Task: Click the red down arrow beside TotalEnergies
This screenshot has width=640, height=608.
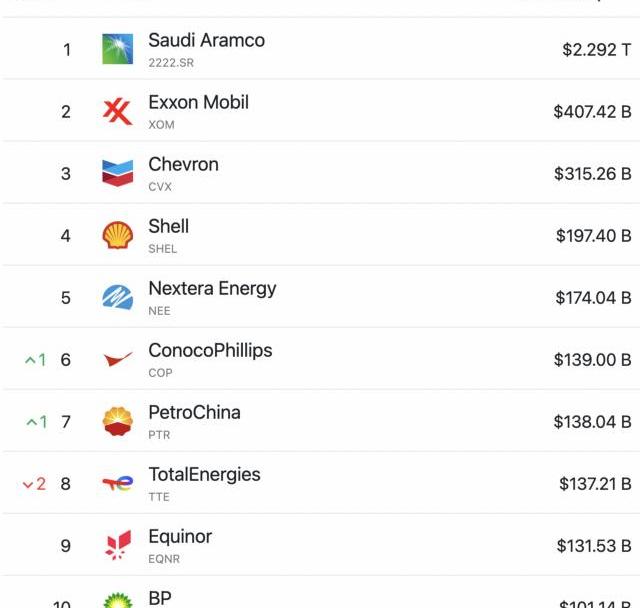Action: (28, 484)
